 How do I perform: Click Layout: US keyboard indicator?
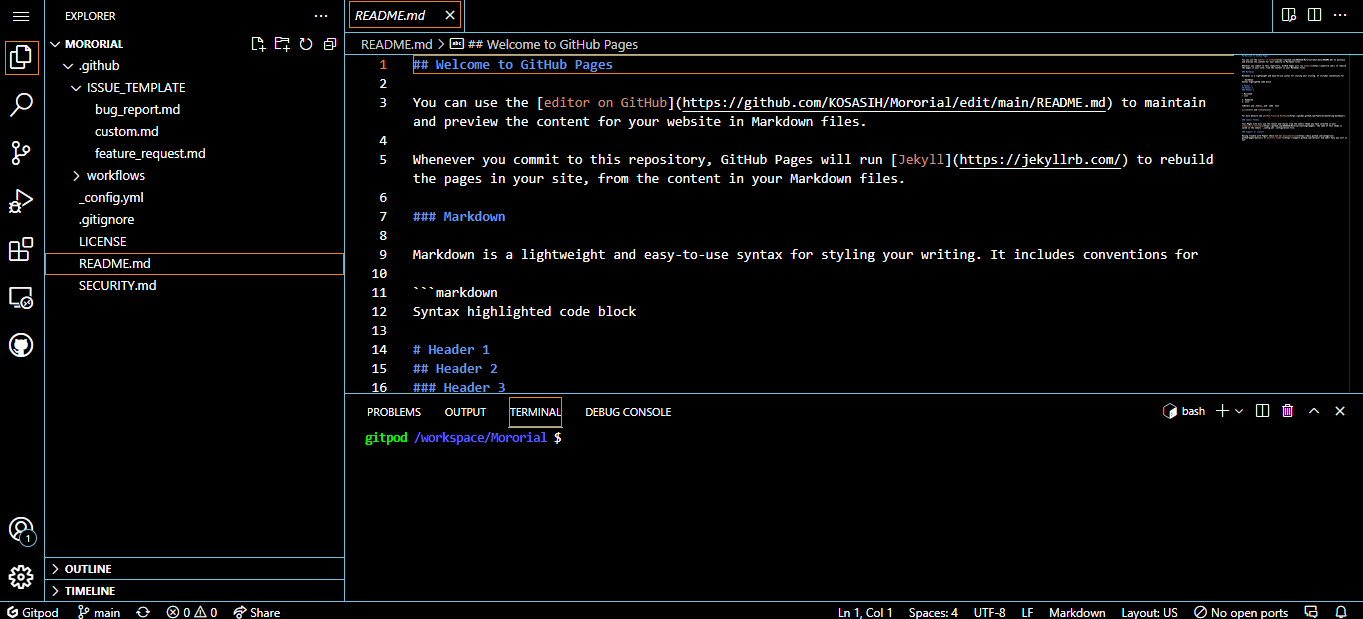pyautogui.click(x=1149, y=612)
